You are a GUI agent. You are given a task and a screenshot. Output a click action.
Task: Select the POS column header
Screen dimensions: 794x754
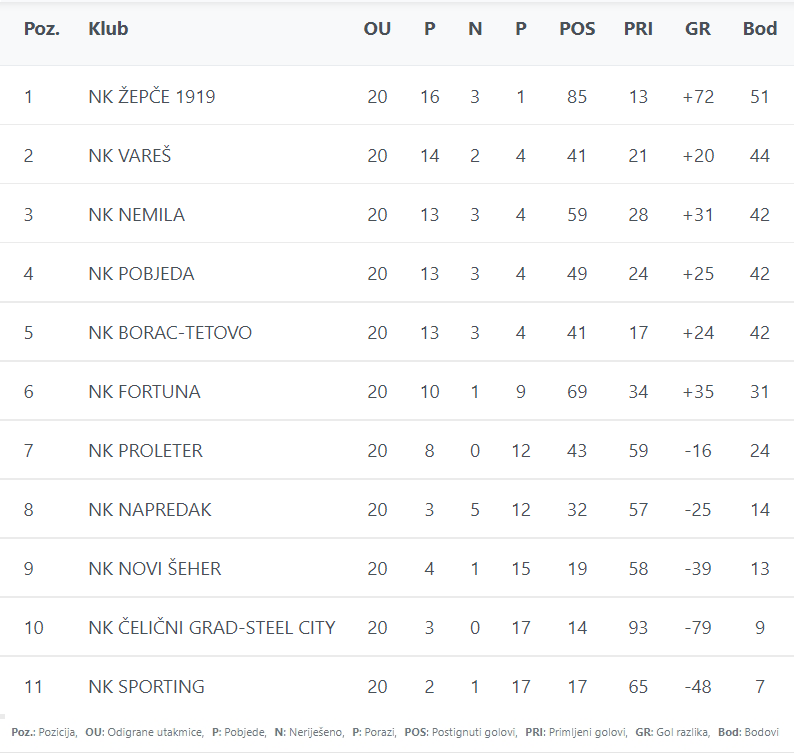(x=577, y=29)
